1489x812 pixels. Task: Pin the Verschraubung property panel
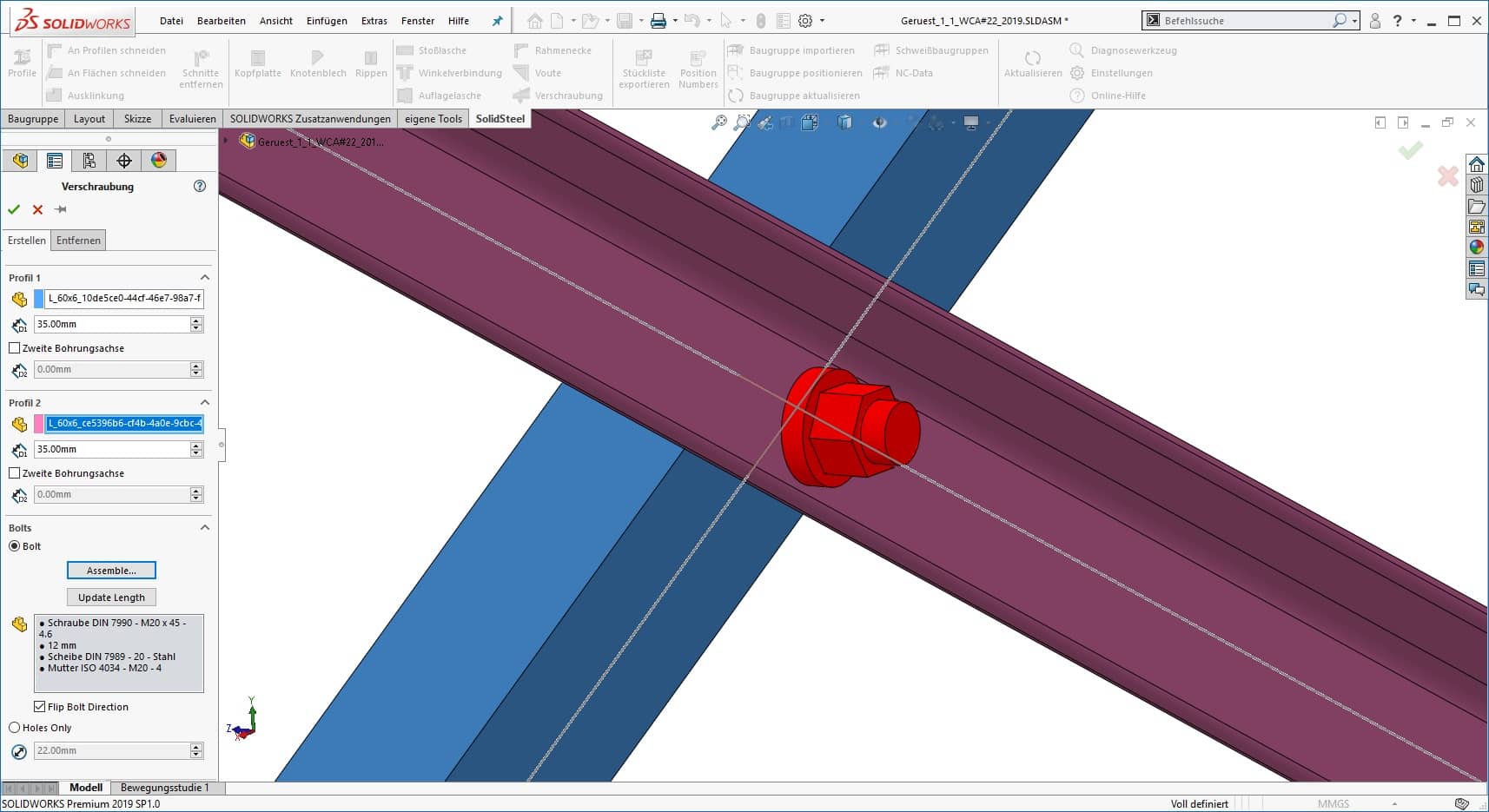(x=60, y=209)
